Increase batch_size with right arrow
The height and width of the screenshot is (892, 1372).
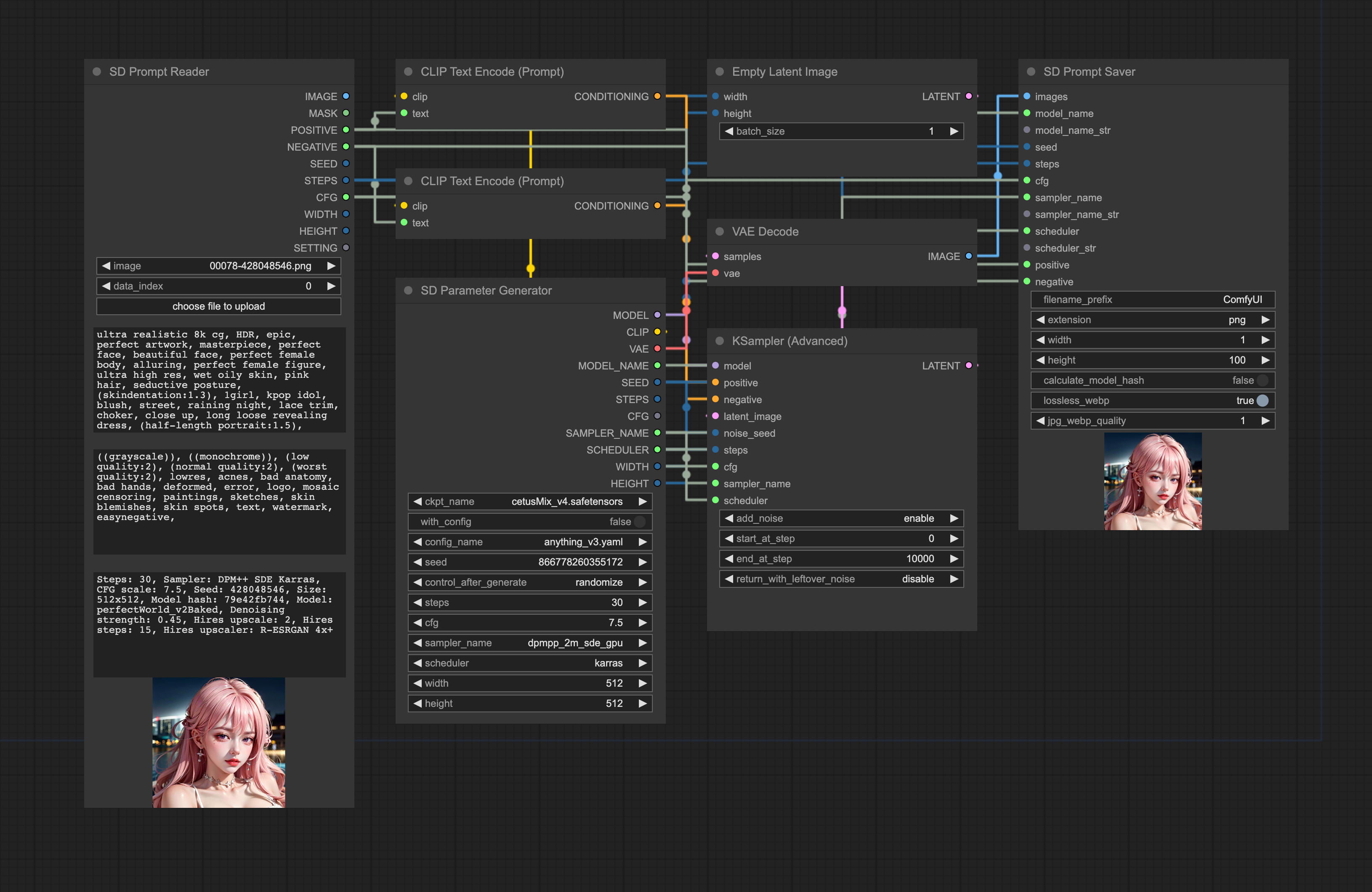tap(954, 131)
